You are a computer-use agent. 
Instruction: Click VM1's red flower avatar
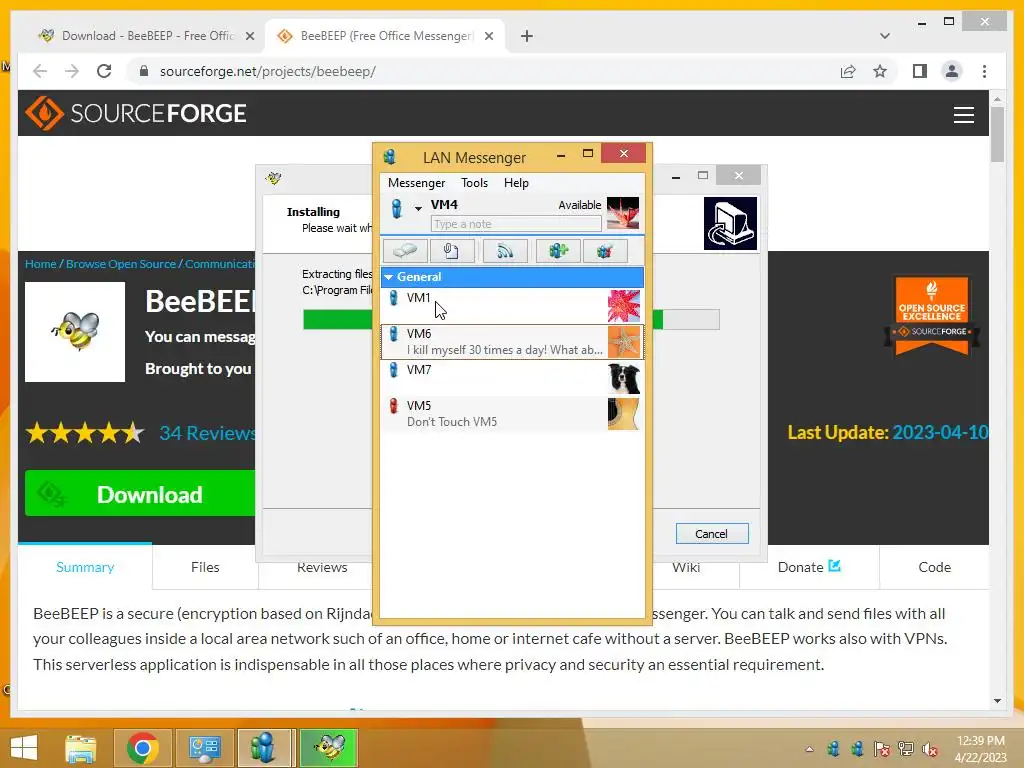[624, 306]
